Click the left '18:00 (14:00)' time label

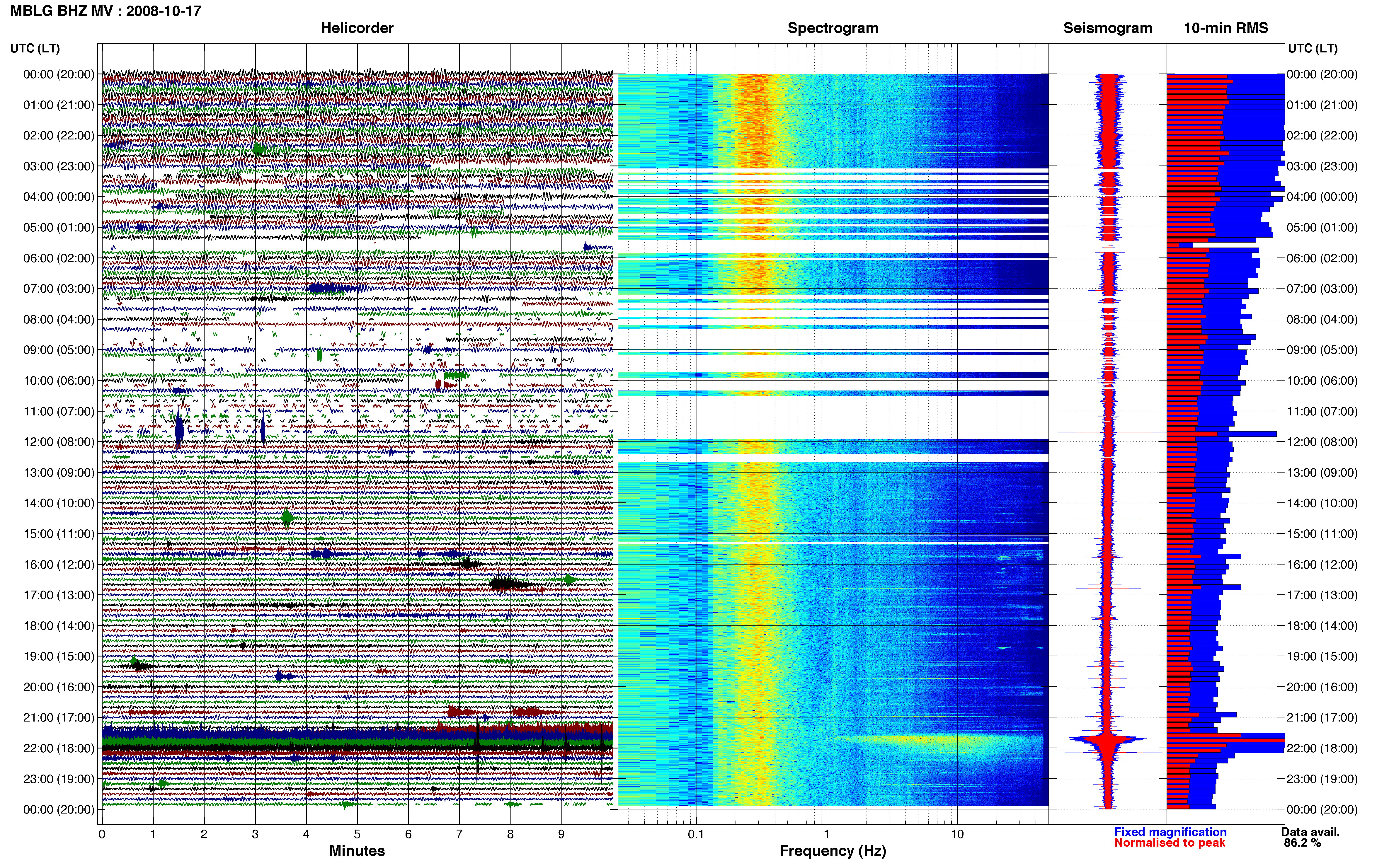(x=59, y=626)
